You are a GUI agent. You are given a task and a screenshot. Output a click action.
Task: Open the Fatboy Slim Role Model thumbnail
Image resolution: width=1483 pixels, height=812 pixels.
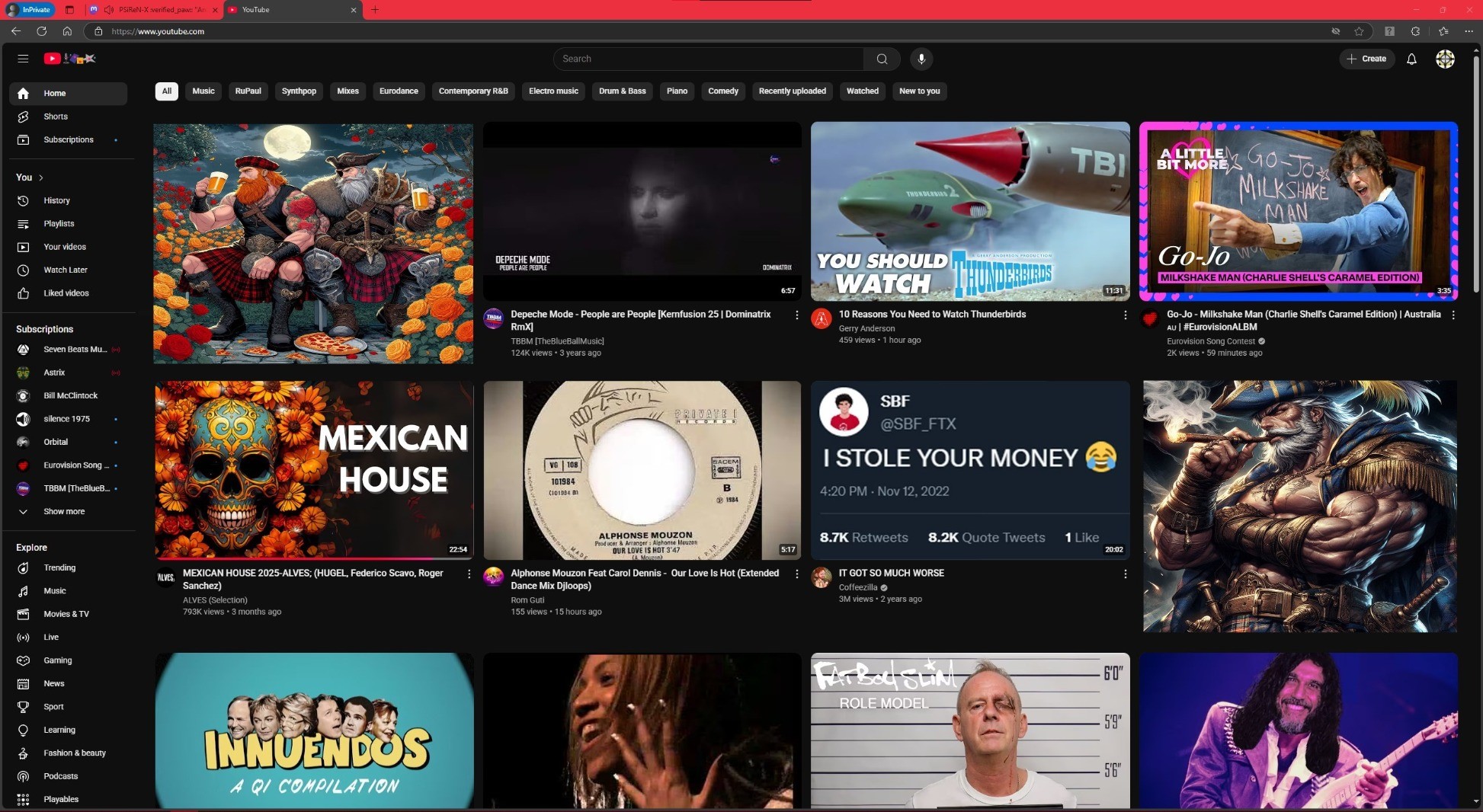coord(970,730)
